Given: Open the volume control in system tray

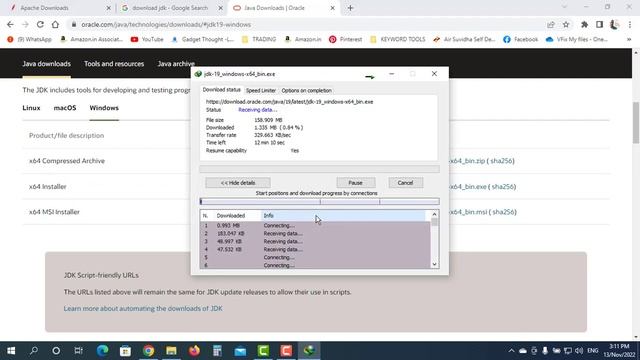Looking at the screenshot, I should click(x=579, y=351).
